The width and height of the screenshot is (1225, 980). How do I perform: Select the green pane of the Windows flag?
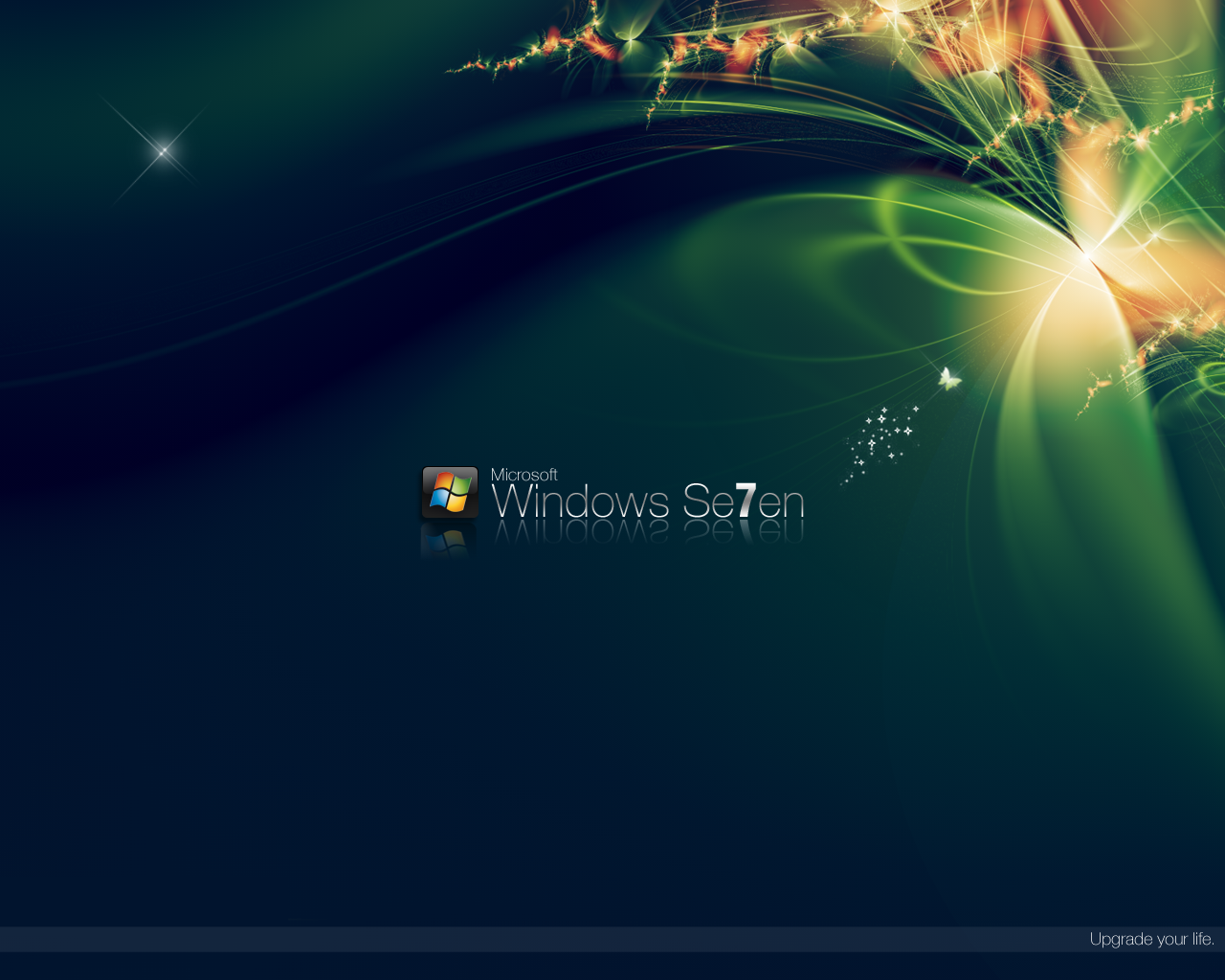[x=461, y=485]
